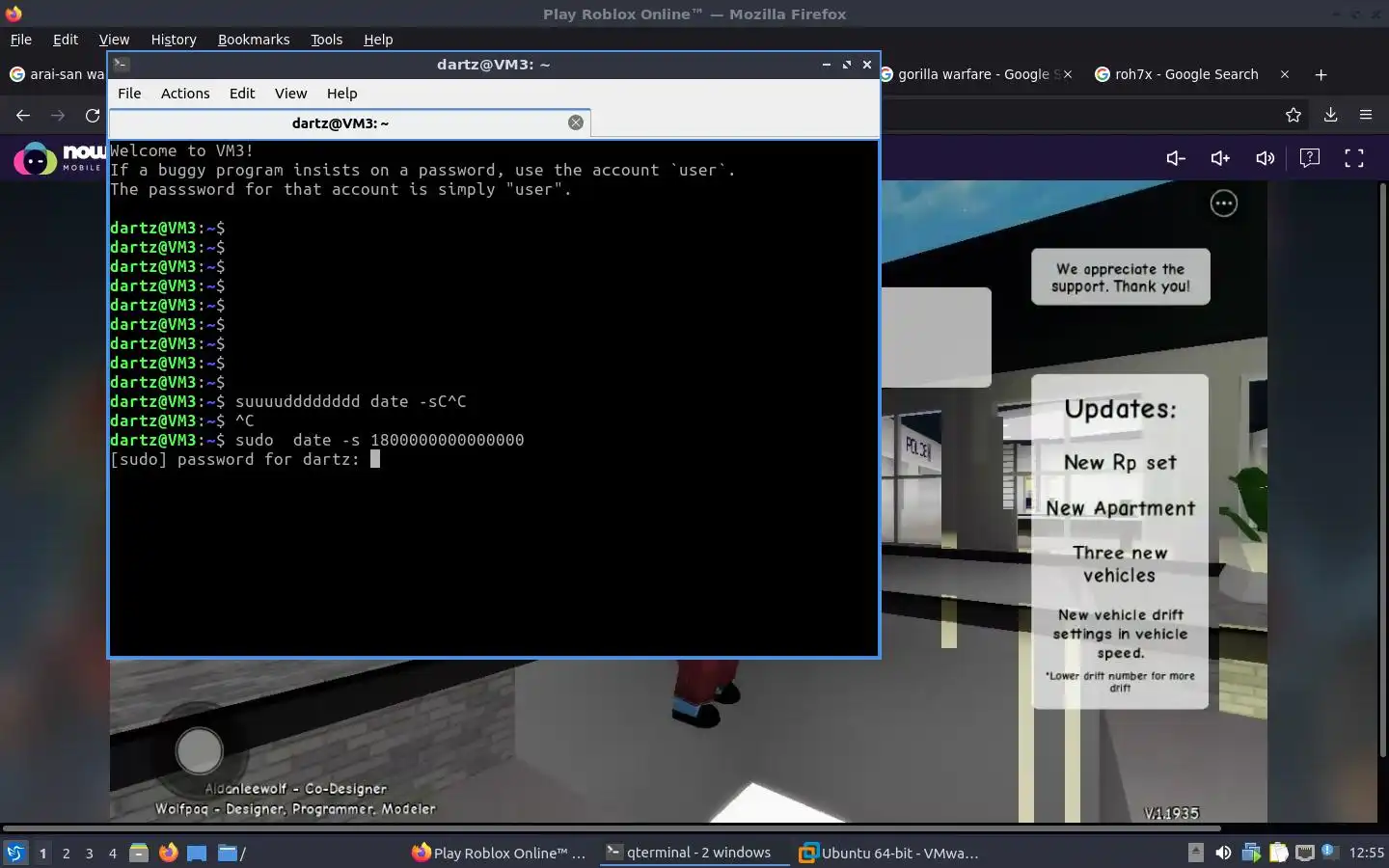Activate Play Roblox Online taskbar entry
1389x868 pixels.
(x=500, y=853)
